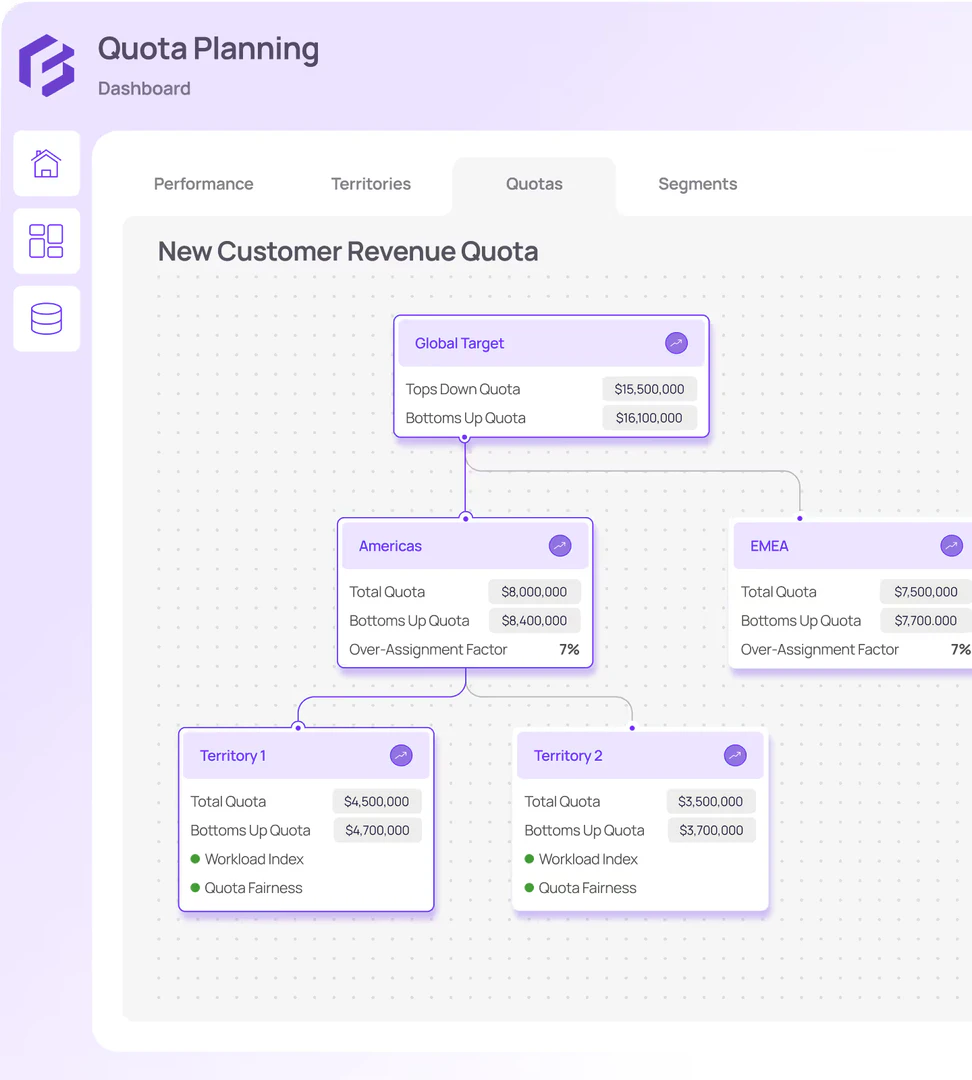Select the Performance tab
Image resolution: width=972 pixels, height=1080 pixels.
coord(203,184)
